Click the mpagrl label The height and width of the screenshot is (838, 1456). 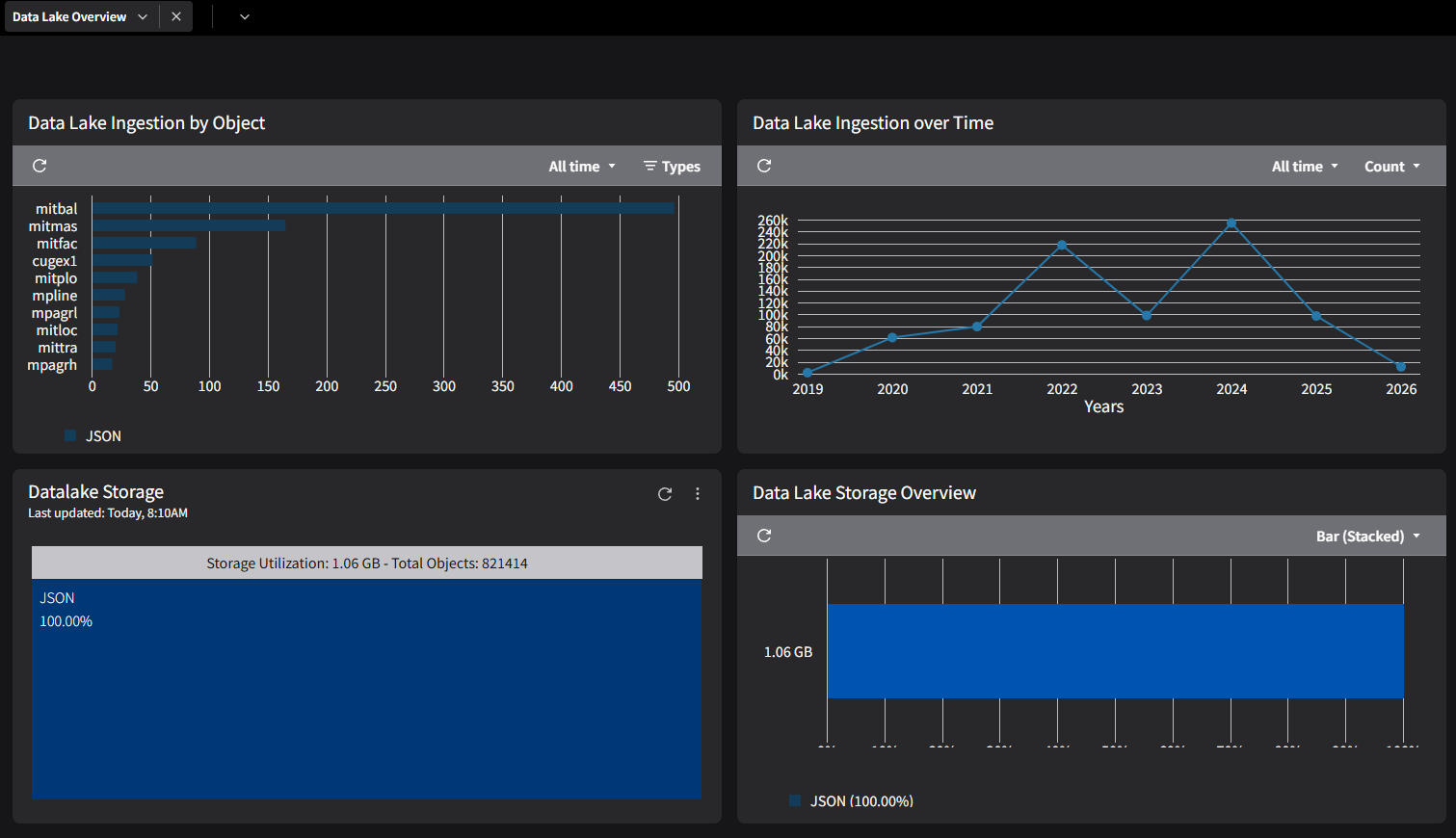pyautogui.click(x=54, y=313)
